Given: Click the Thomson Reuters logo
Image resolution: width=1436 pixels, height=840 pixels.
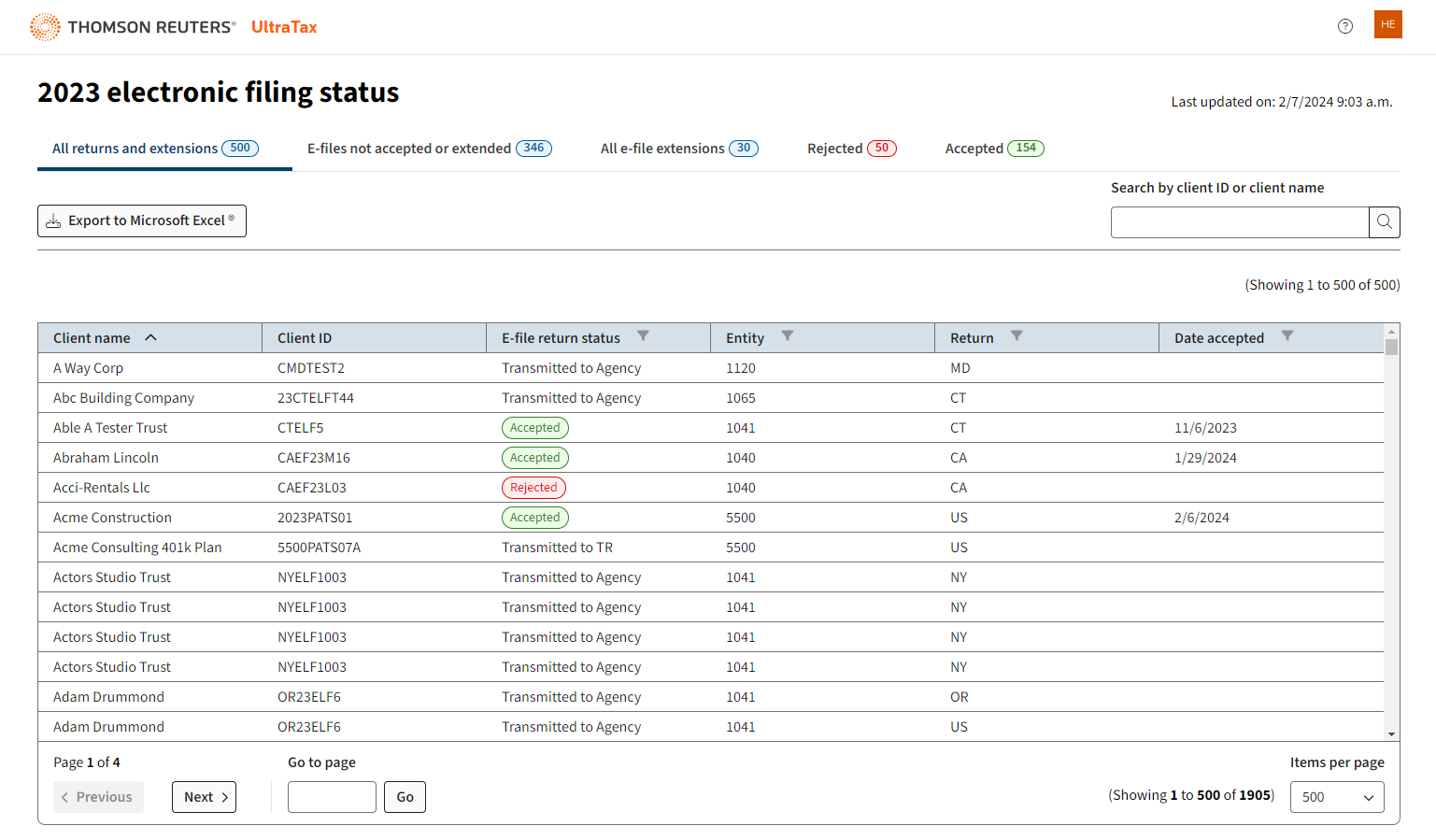Looking at the screenshot, I should [133, 27].
